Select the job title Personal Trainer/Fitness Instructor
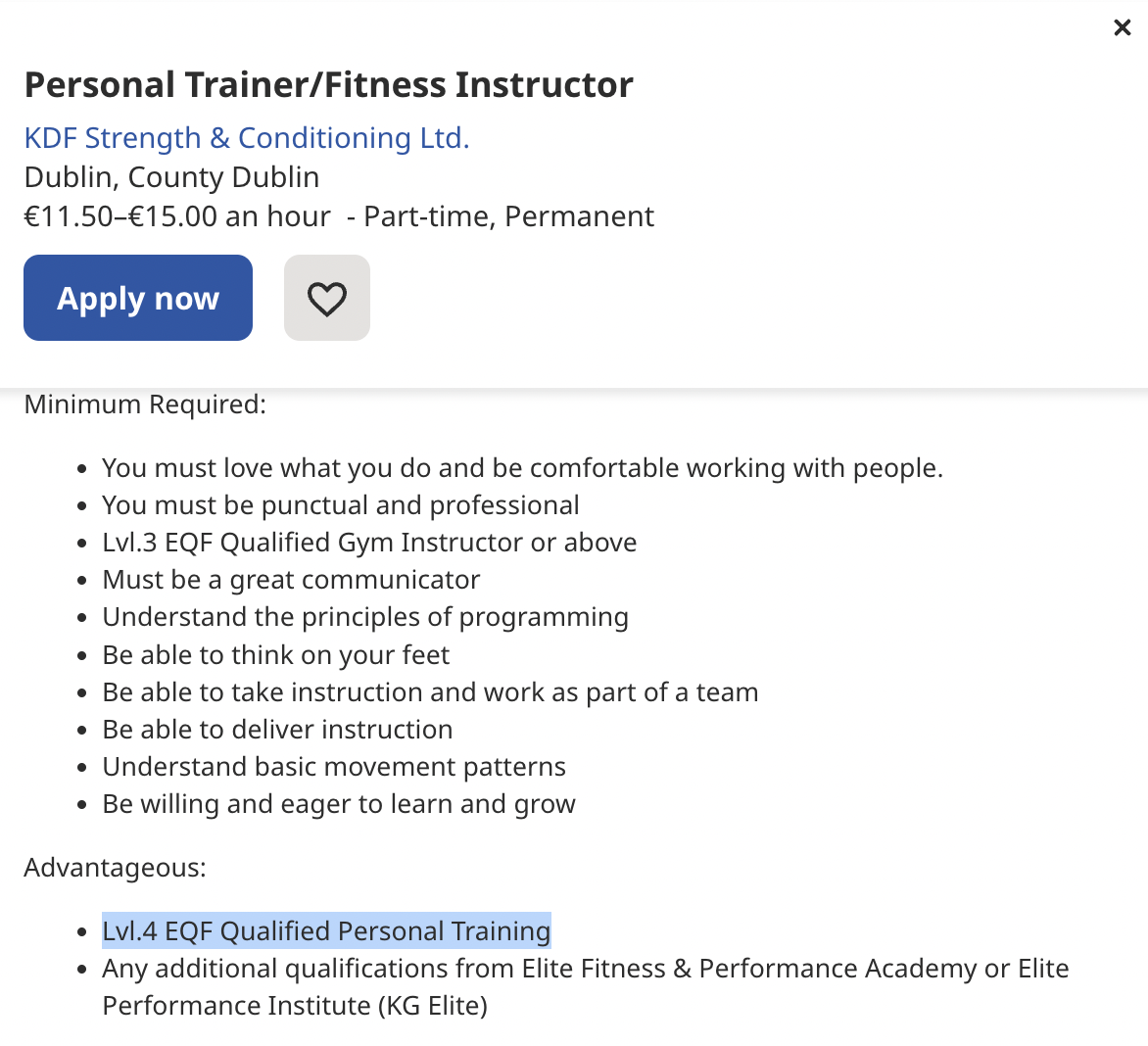This screenshot has width=1148, height=1046. pyautogui.click(x=328, y=84)
